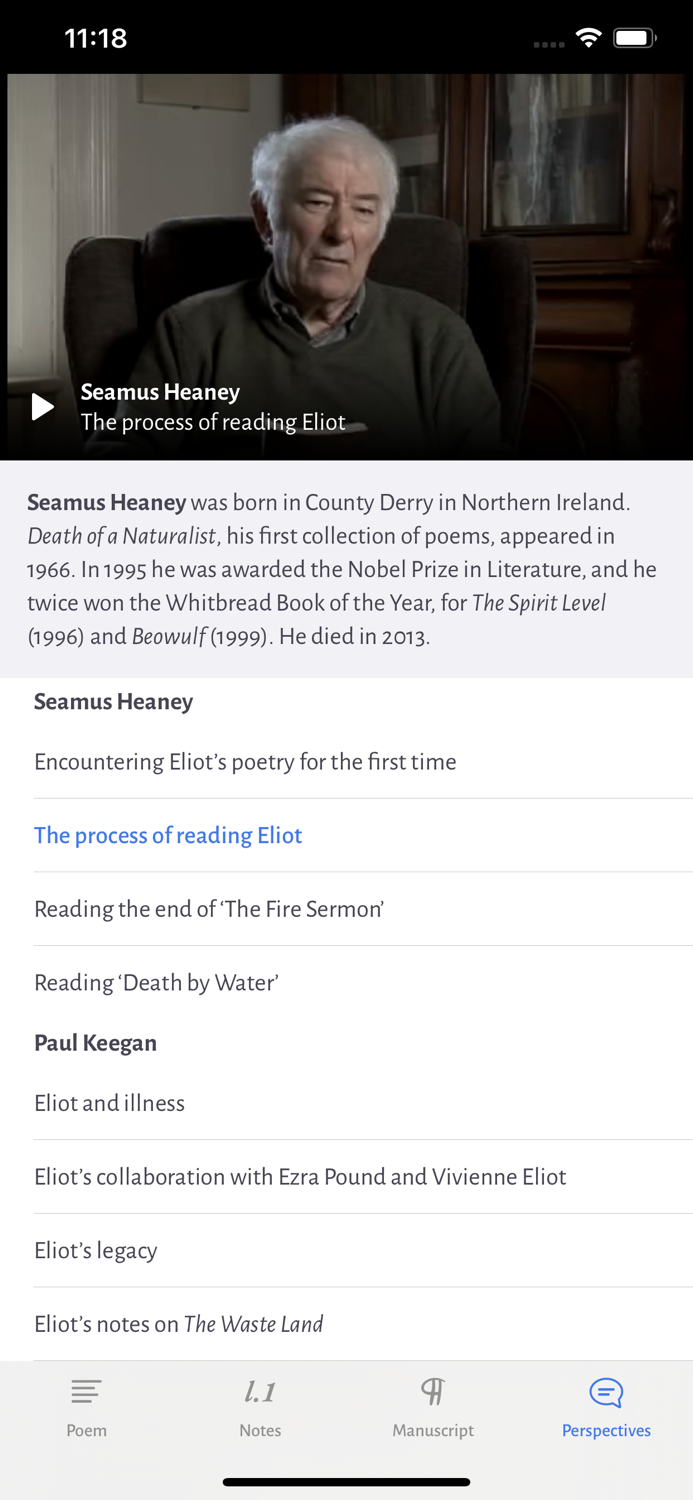The image size is (693, 1500).
Task: Open 'Eliot and illness' perspective
Action: click(x=110, y=1103)
